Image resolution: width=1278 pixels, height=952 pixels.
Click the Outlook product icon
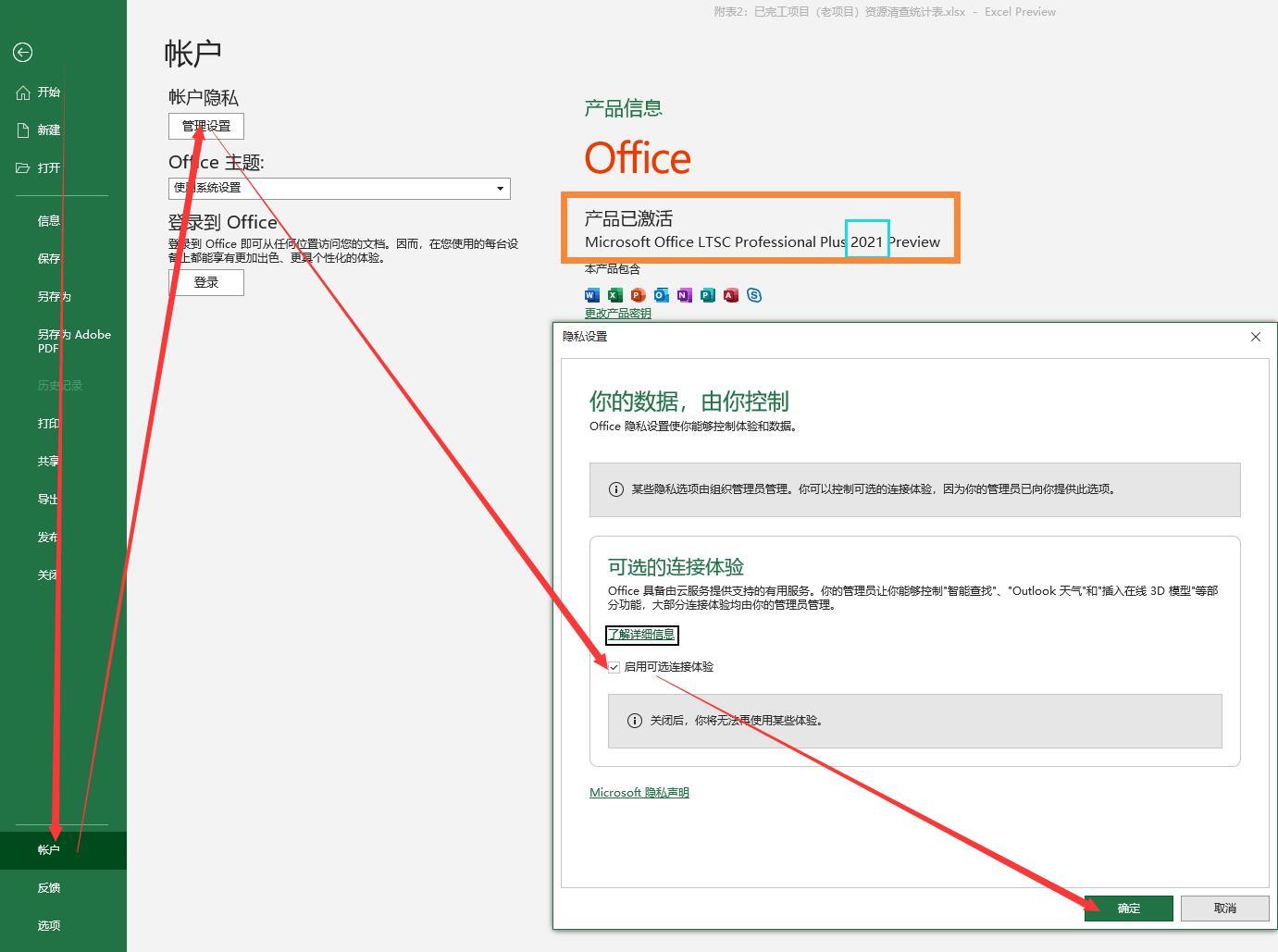pyautogui.click(x=662, y=295)
